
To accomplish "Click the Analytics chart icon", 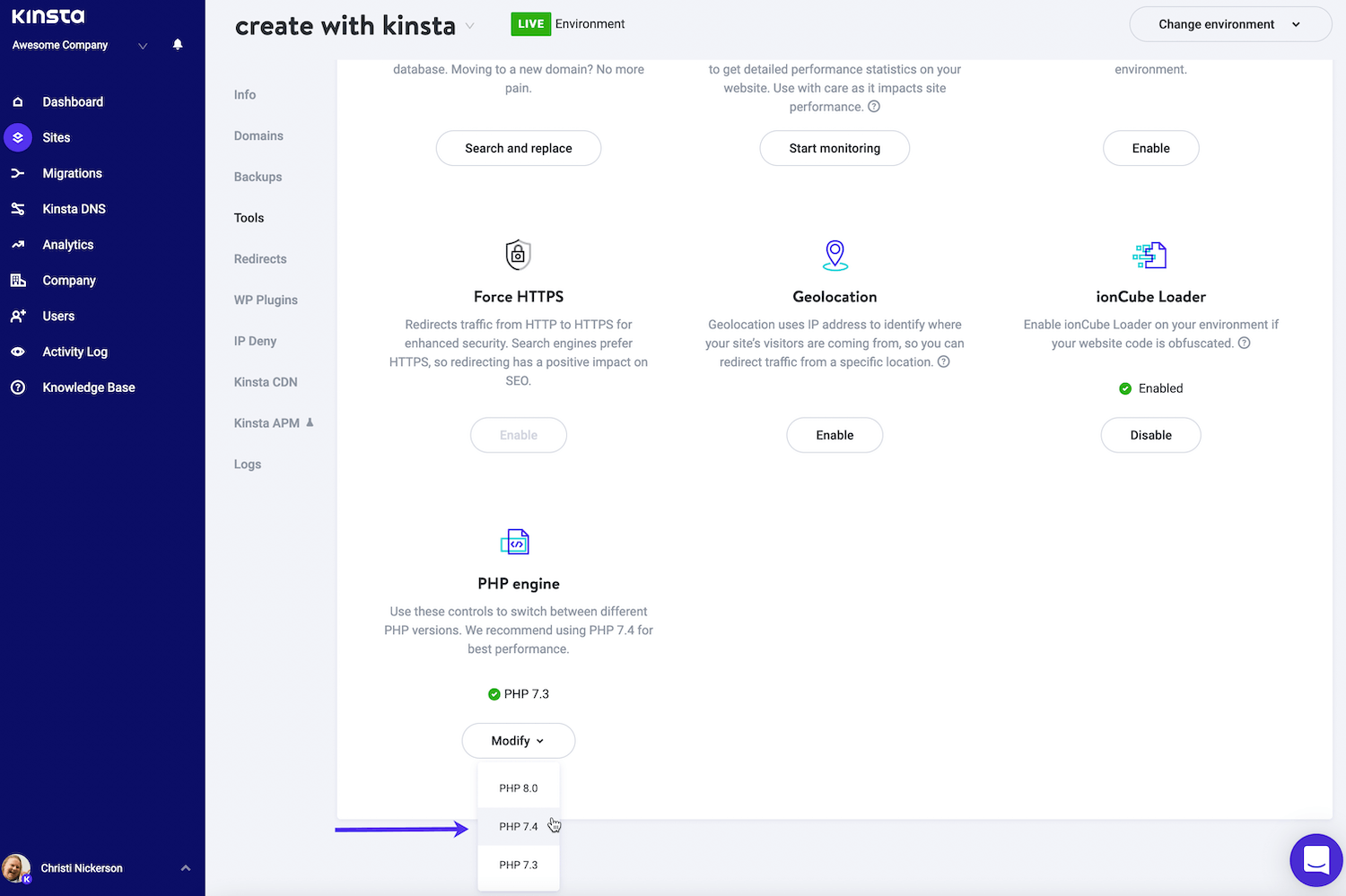I will coord(18,245).
